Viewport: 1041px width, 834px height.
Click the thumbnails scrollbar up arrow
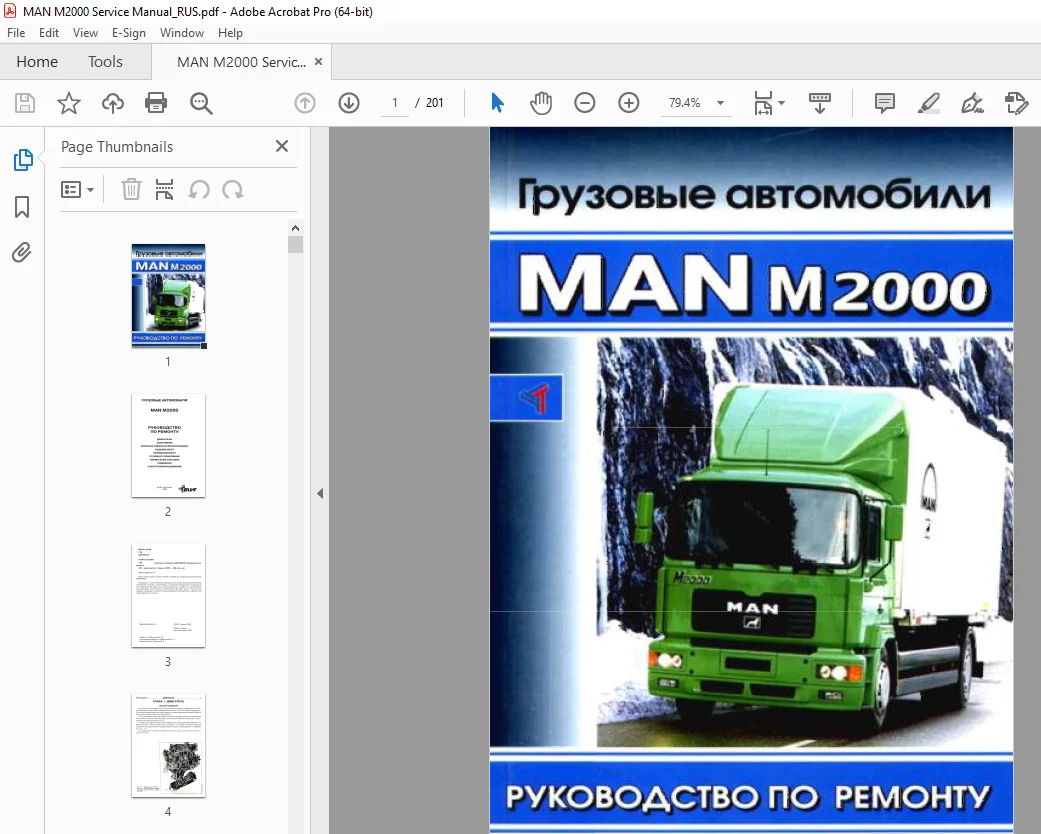point(295,228)
